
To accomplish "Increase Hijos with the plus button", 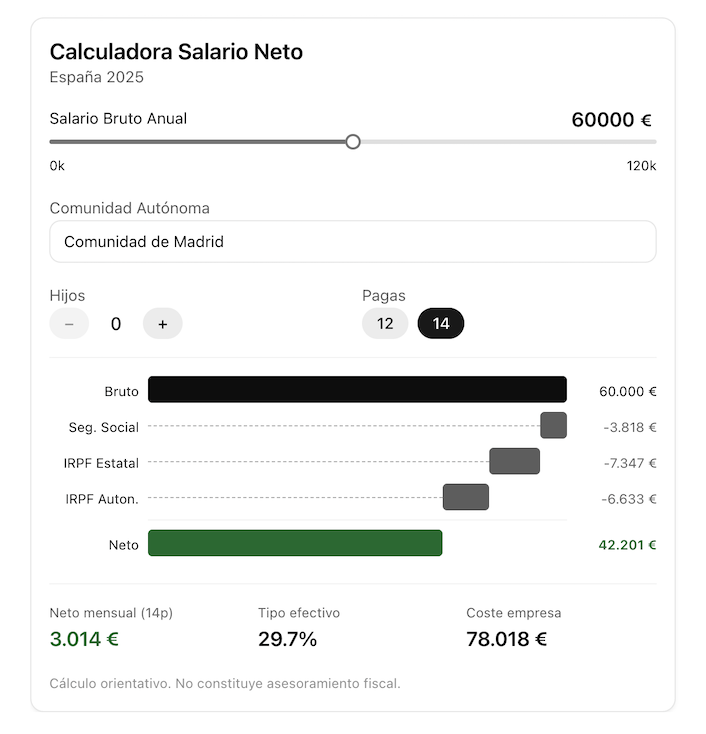I will (x=163, y=323).
